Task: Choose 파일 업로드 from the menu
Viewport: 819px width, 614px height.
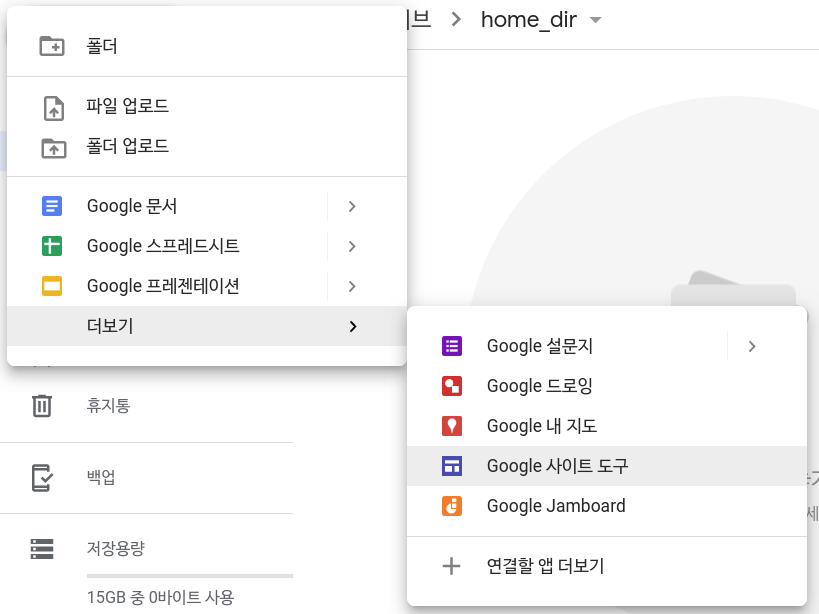Action: pos(207,107)
